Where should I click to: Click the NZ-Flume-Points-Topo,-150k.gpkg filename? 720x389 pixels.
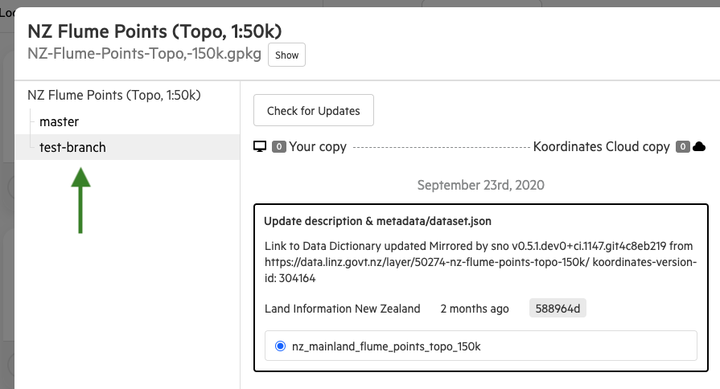click(144, 54)
